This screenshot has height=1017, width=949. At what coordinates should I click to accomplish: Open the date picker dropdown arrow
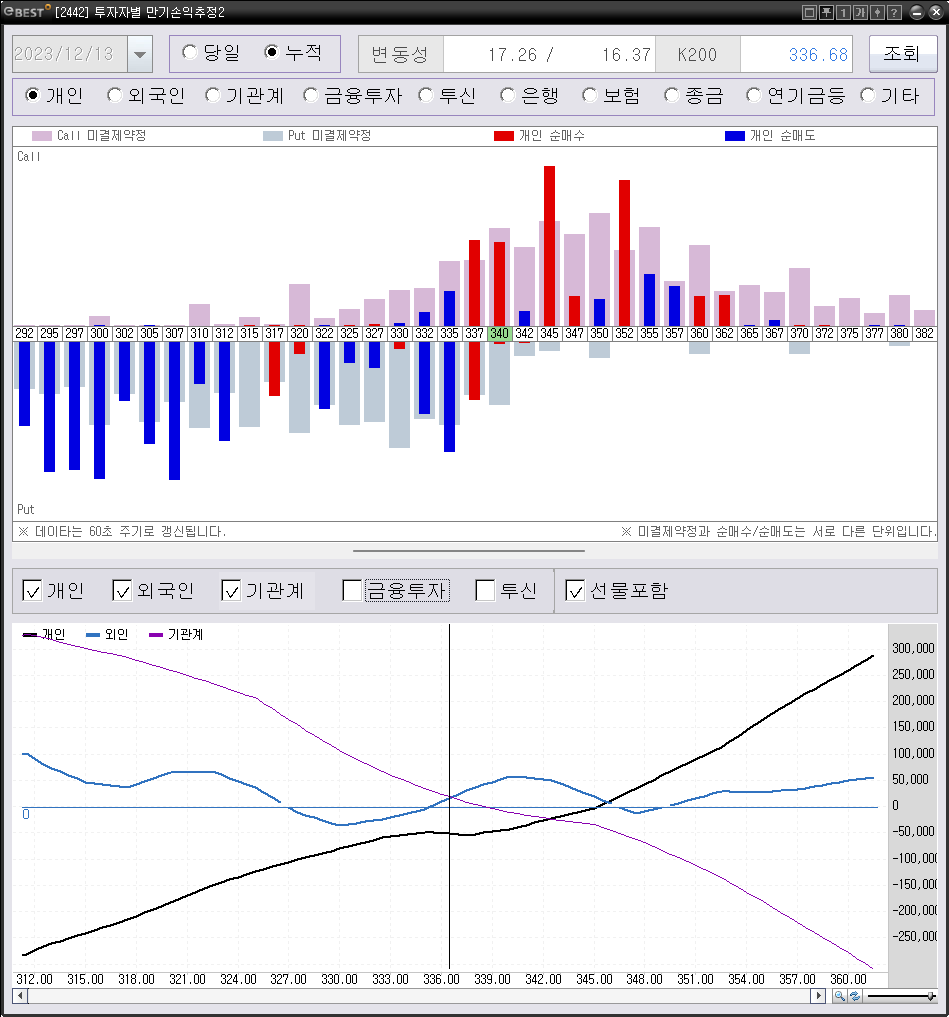click(140, 54)
